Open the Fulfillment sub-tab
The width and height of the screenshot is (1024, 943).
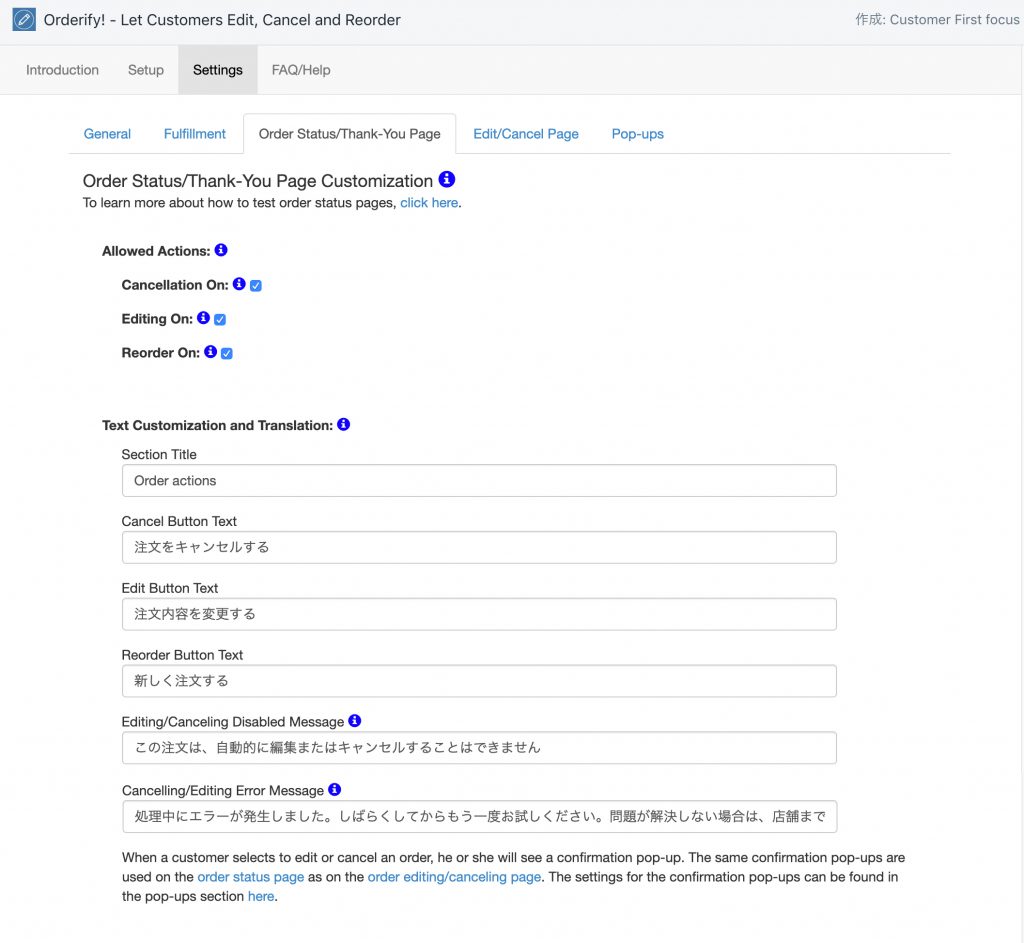click(195, 134)
